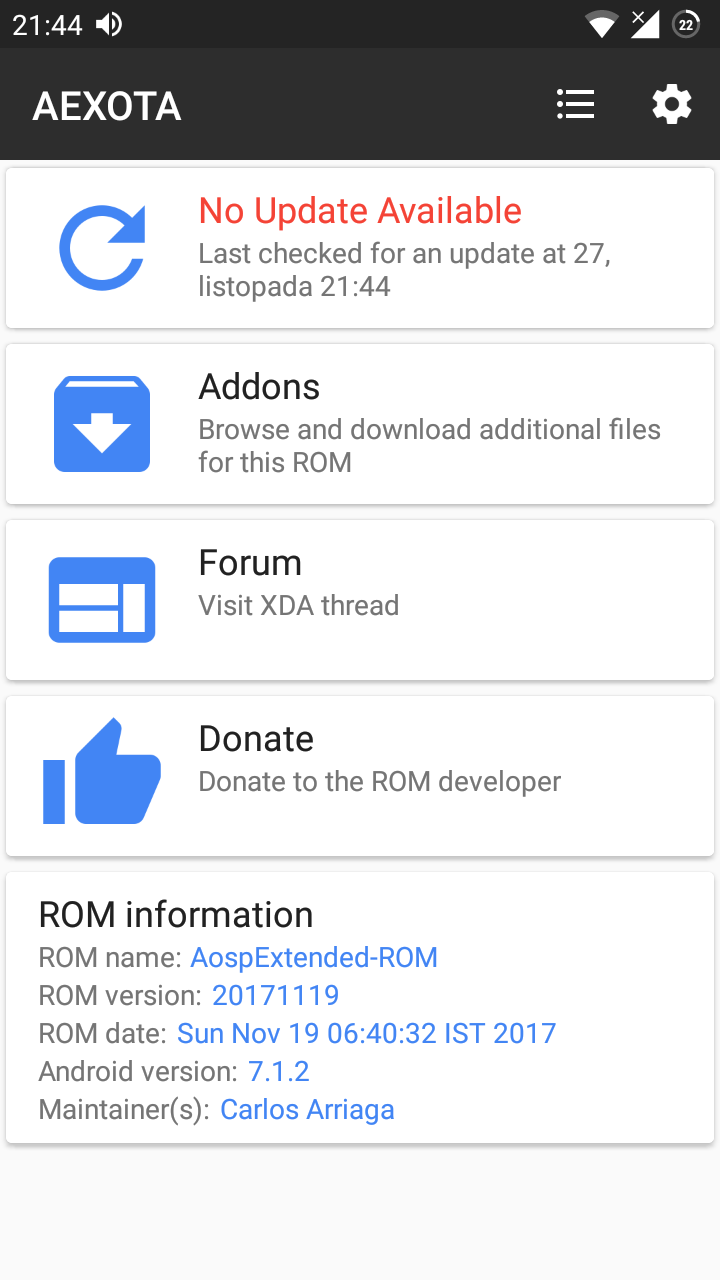Select Donate to the ROM developer
This screenshot has width=720, height=1280.
click(x=379, y=781)
